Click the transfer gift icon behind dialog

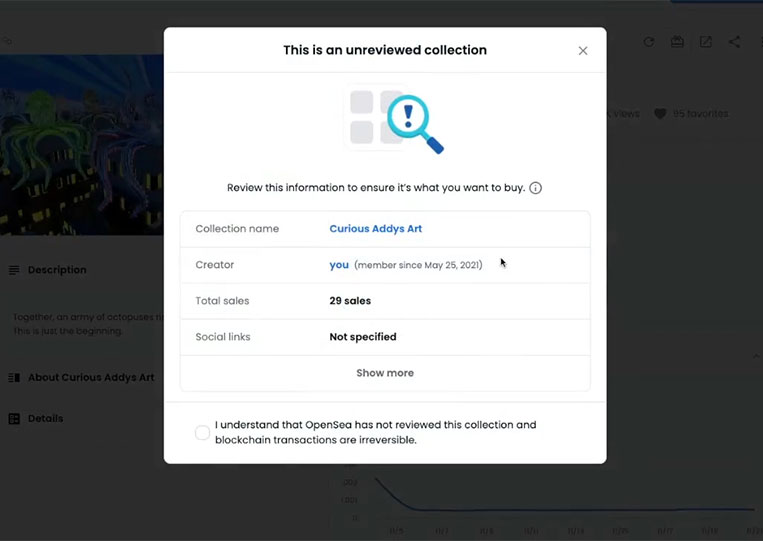click(x=677, y=42)
